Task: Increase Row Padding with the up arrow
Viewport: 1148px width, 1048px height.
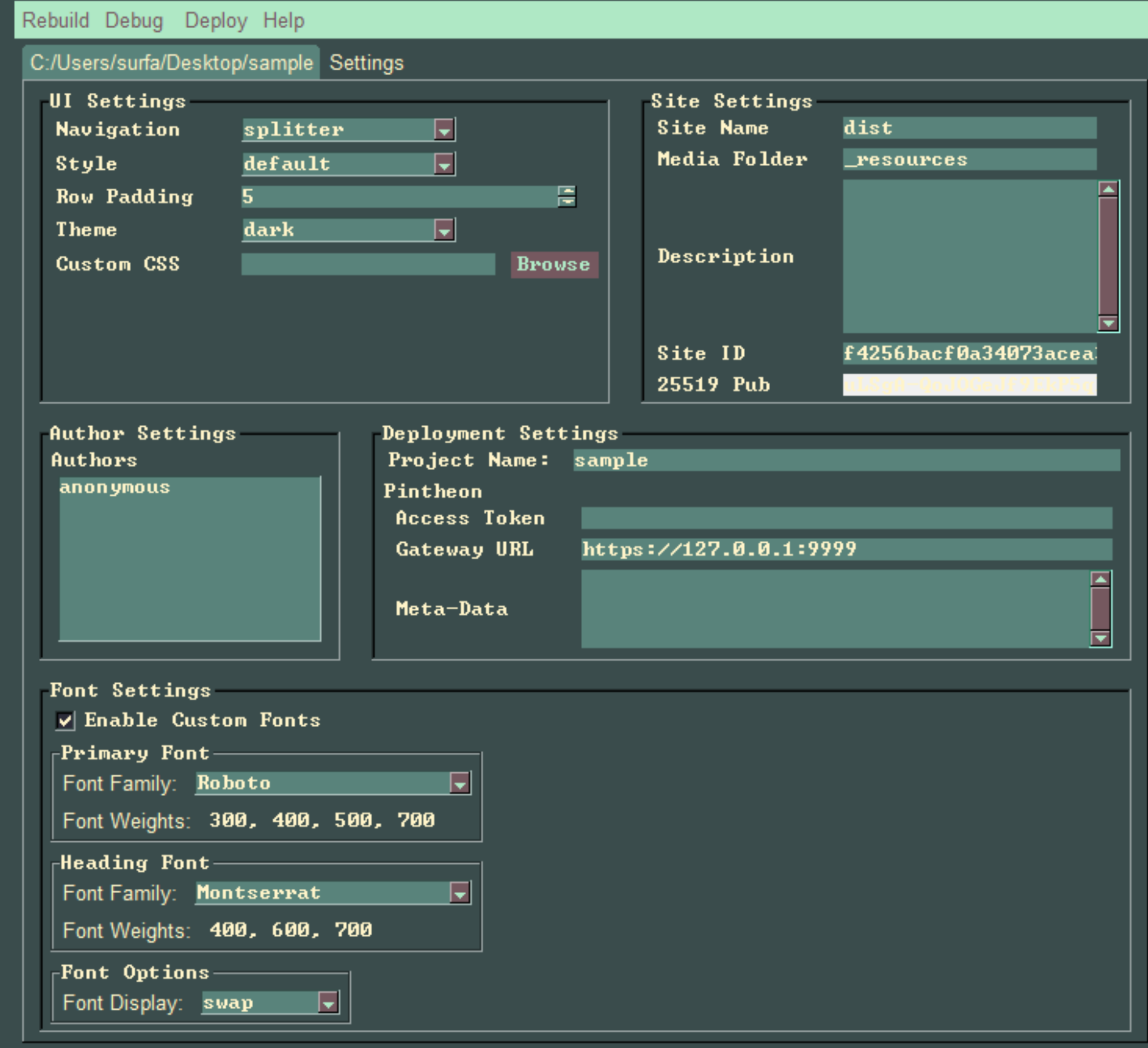Action: point(566,192)
